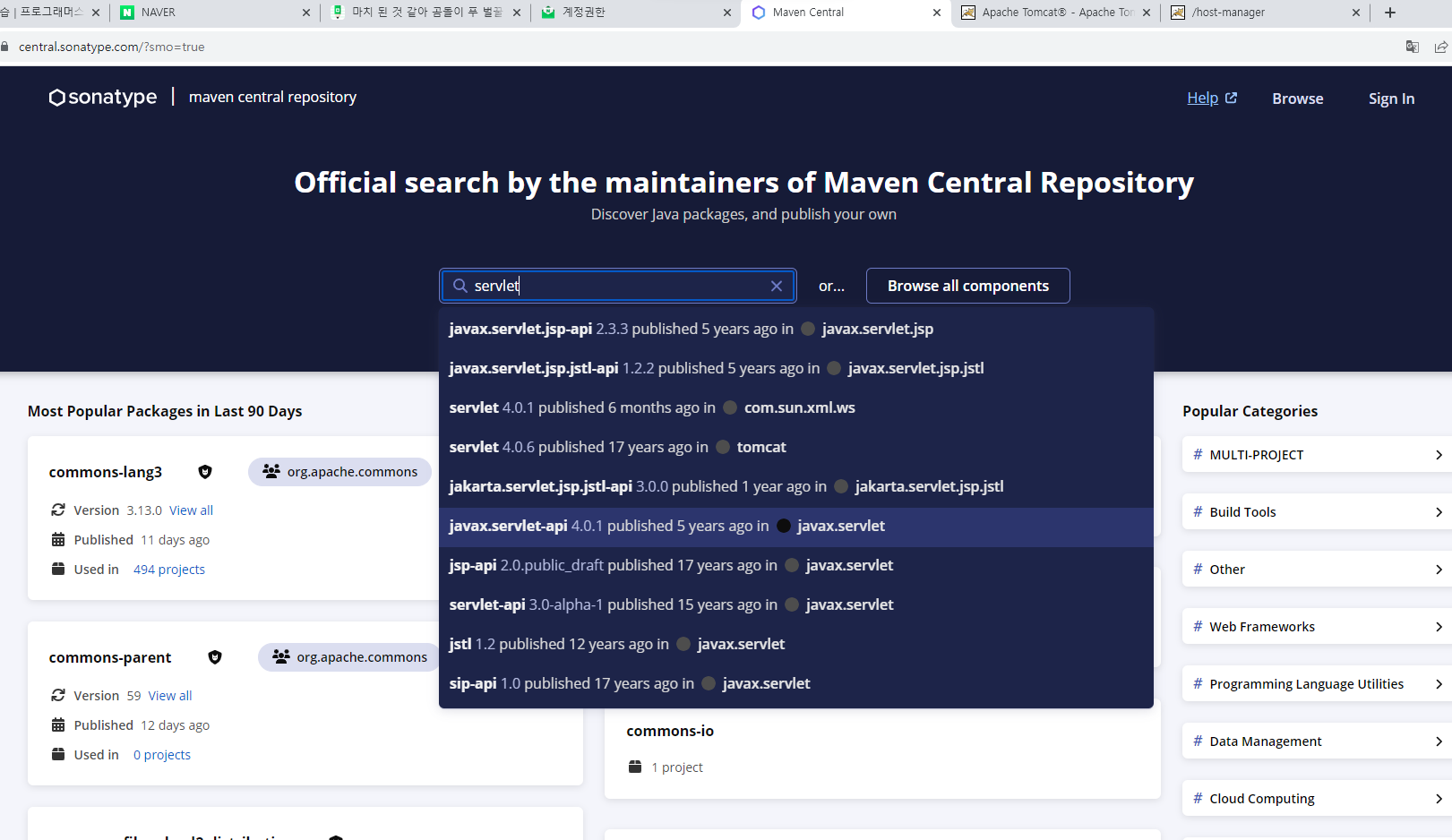Viewport: 1452px width, 840px height.
Task: Open View all versions of commons-lang3
Action: click(x=191, y=510)
